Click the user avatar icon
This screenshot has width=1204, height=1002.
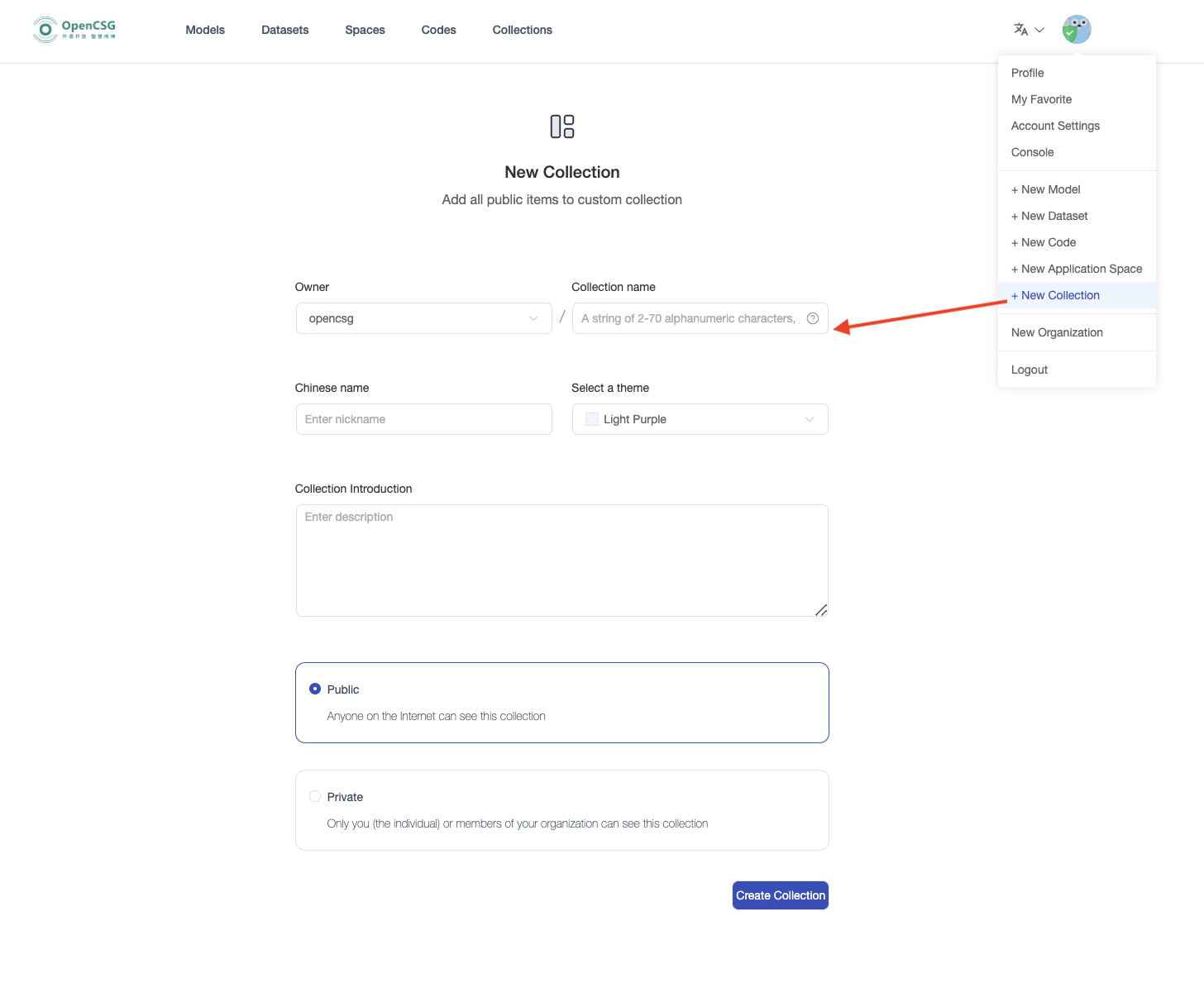click(x=1076, y=30)
